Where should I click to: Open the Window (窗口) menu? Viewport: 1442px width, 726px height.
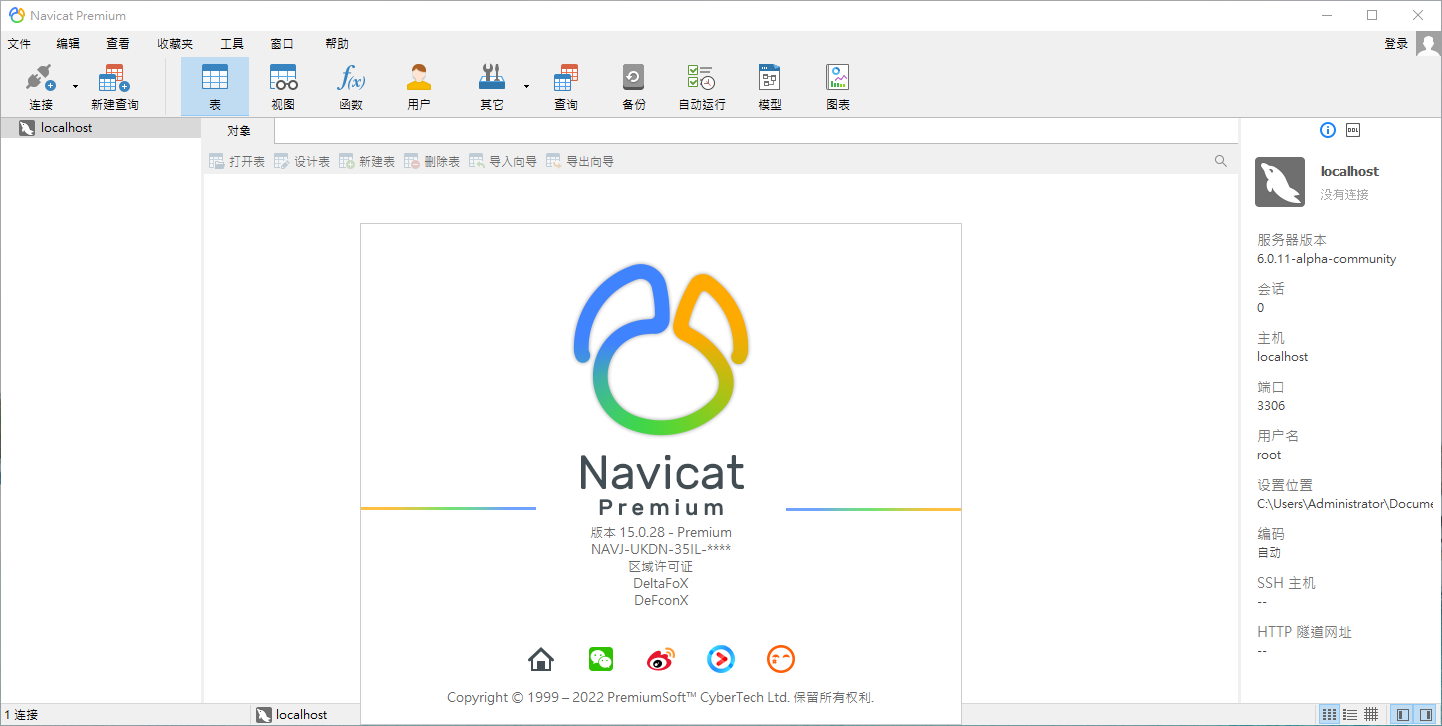(x=282, y=44)
